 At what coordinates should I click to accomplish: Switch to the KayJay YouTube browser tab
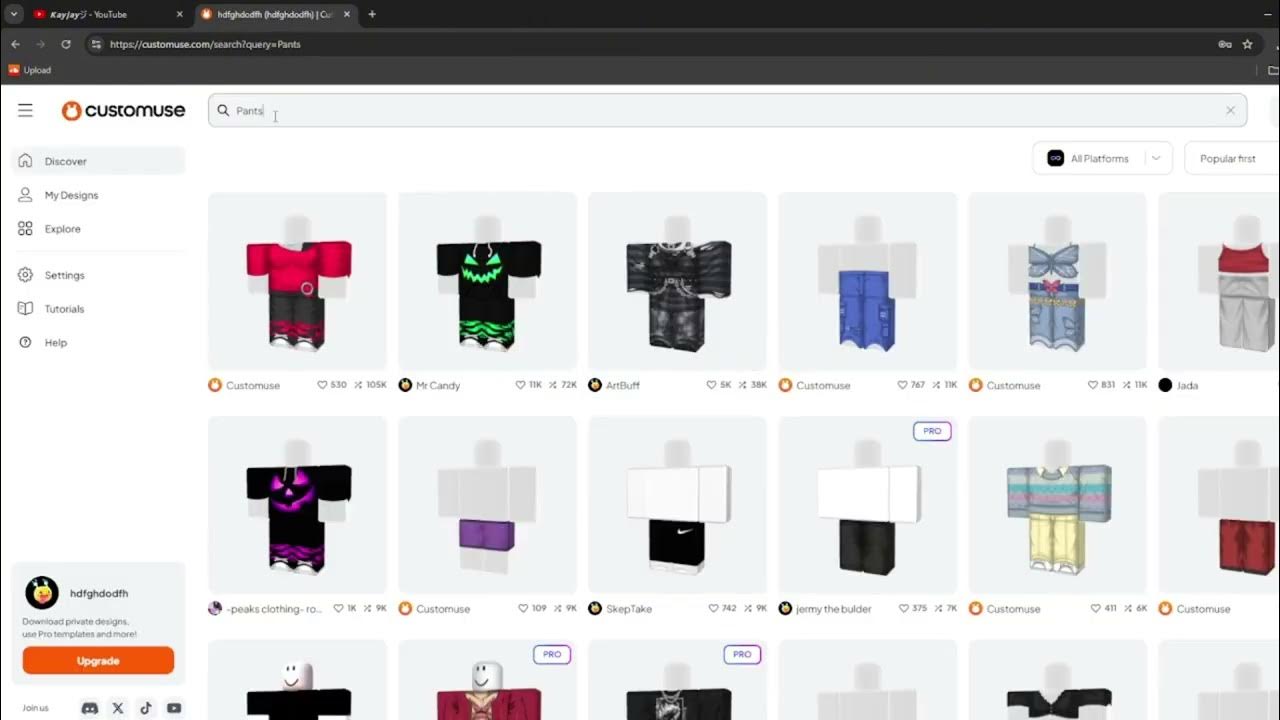pos(105,14)
